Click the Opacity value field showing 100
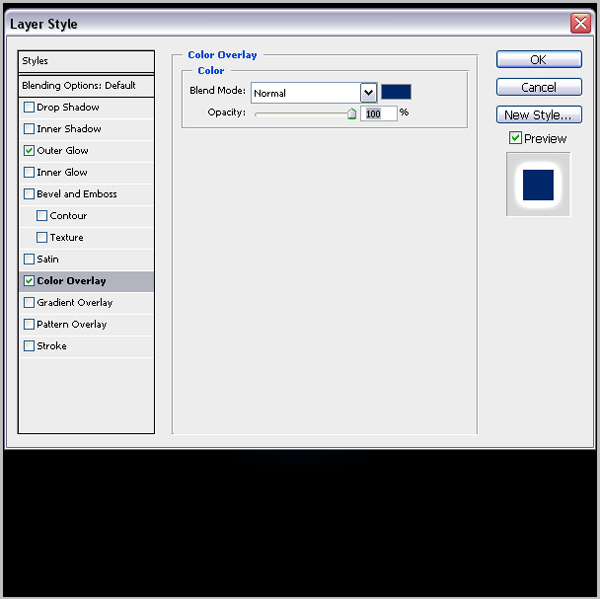 tap(378, 114)
